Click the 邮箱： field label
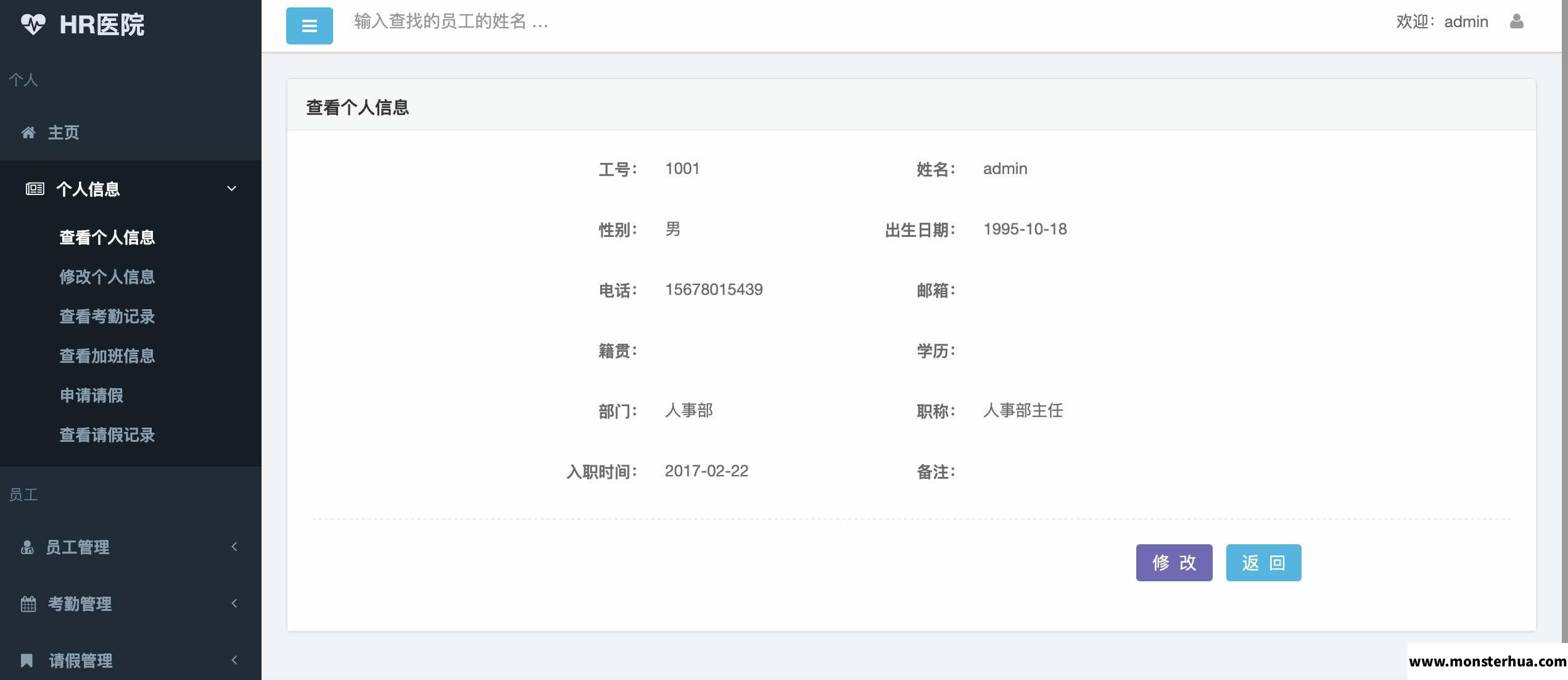Viewport: 1568px width, 680px height. [x=936, y=291]
